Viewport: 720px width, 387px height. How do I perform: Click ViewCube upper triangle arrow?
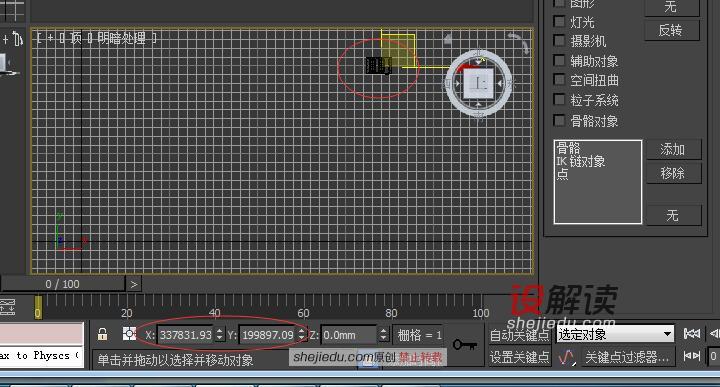coord(478,62)
